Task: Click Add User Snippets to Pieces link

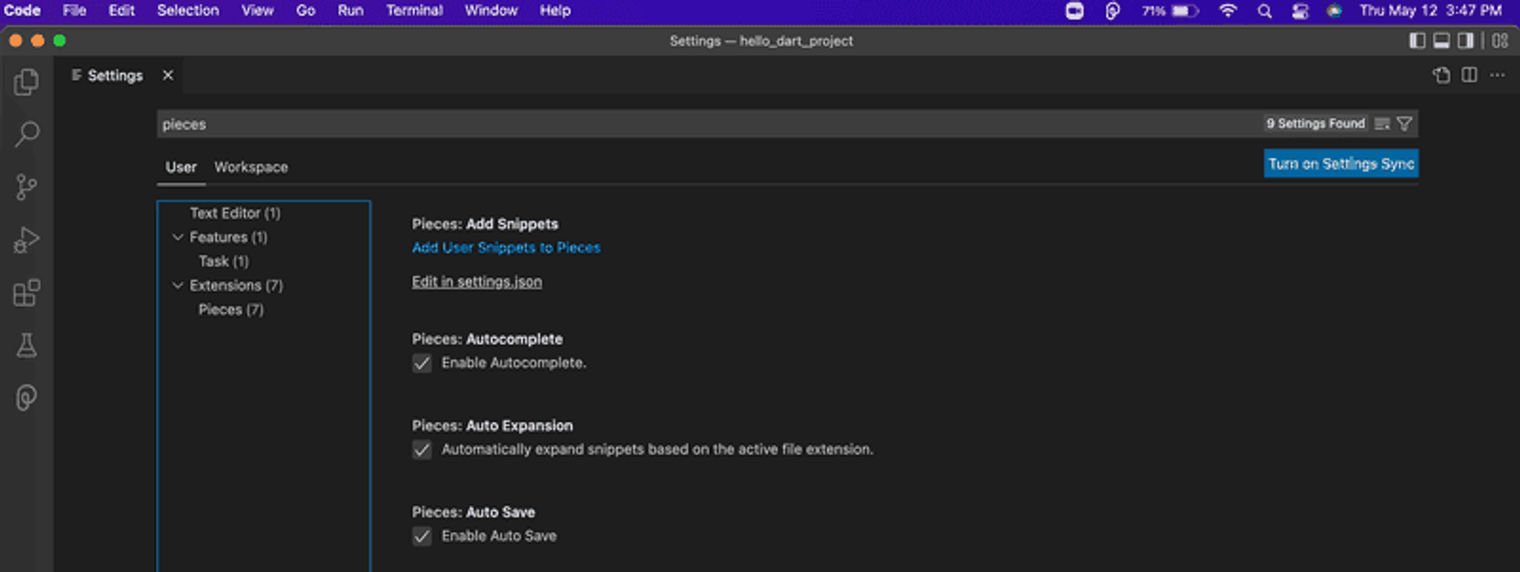Action: 506,248
